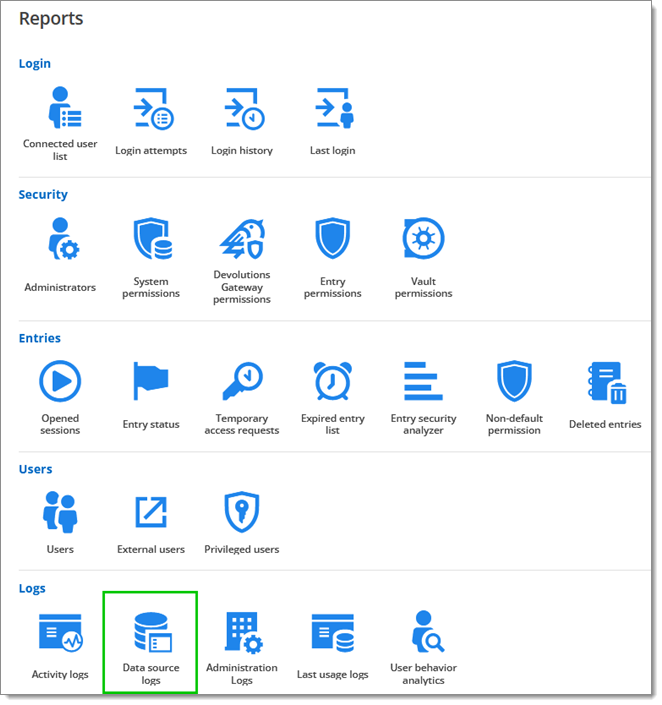Click the External users report icon

[x=151, y=512]
